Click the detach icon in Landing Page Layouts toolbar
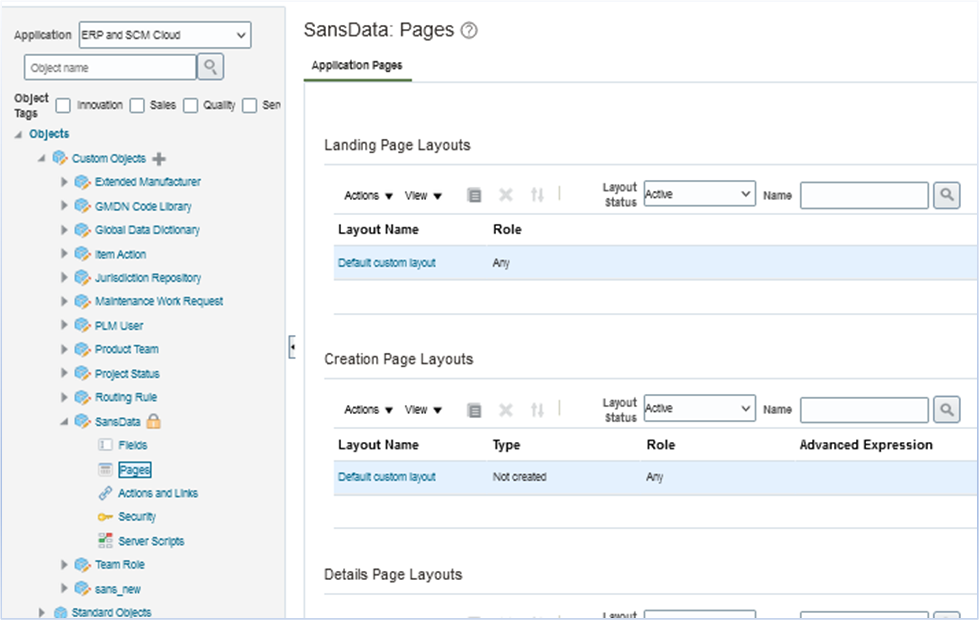 click(474, 195)
